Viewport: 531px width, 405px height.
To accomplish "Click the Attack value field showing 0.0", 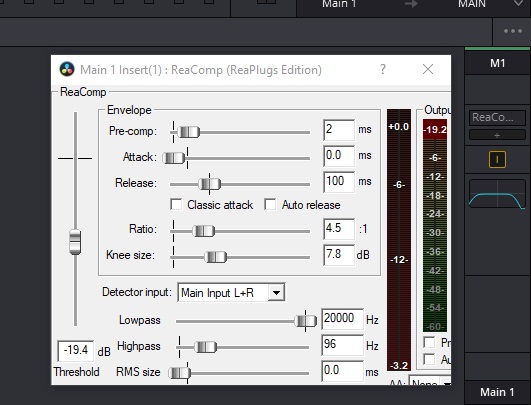I will click(x=339, y=156).
